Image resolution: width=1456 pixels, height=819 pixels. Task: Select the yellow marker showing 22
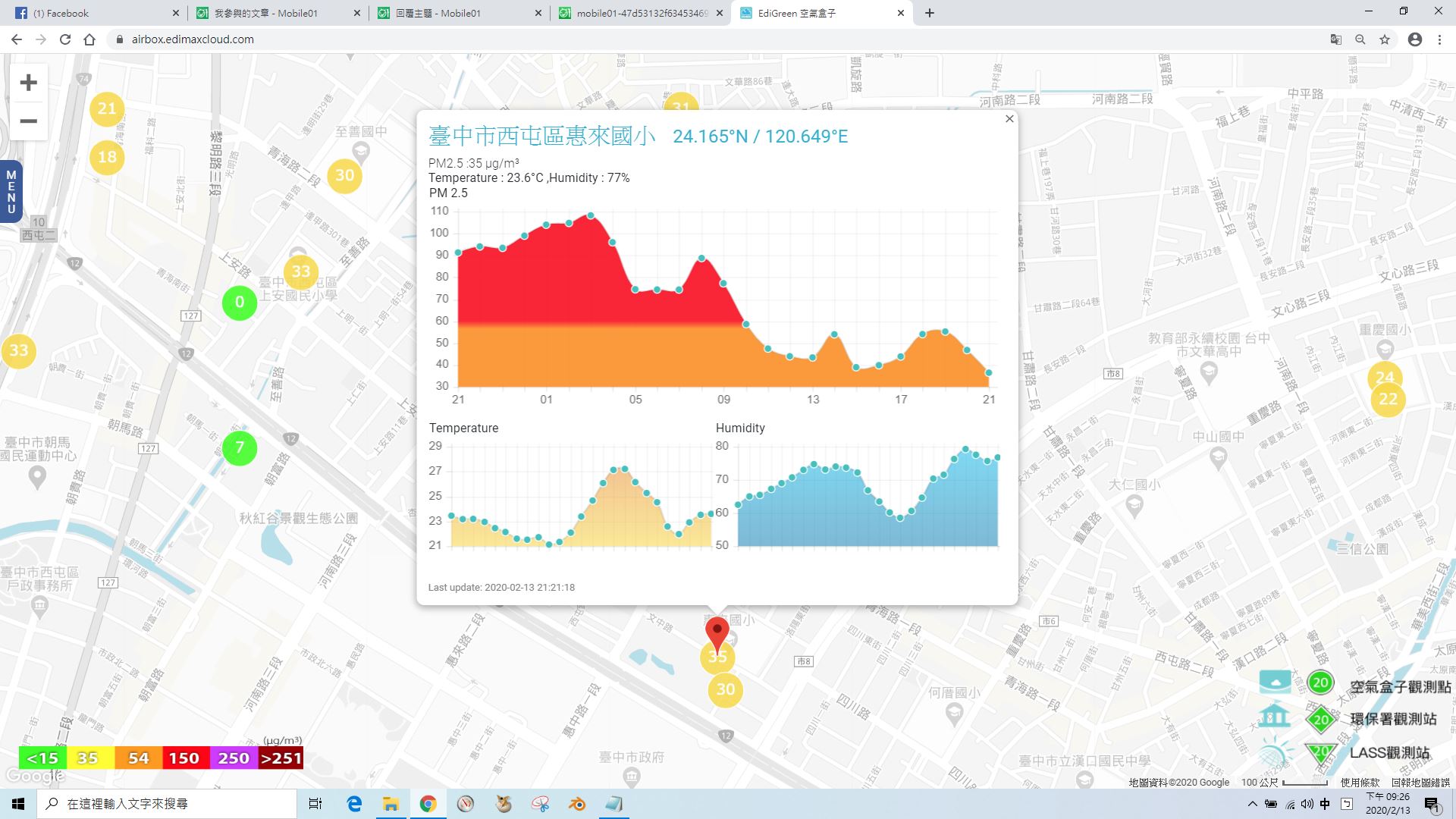1388,400
